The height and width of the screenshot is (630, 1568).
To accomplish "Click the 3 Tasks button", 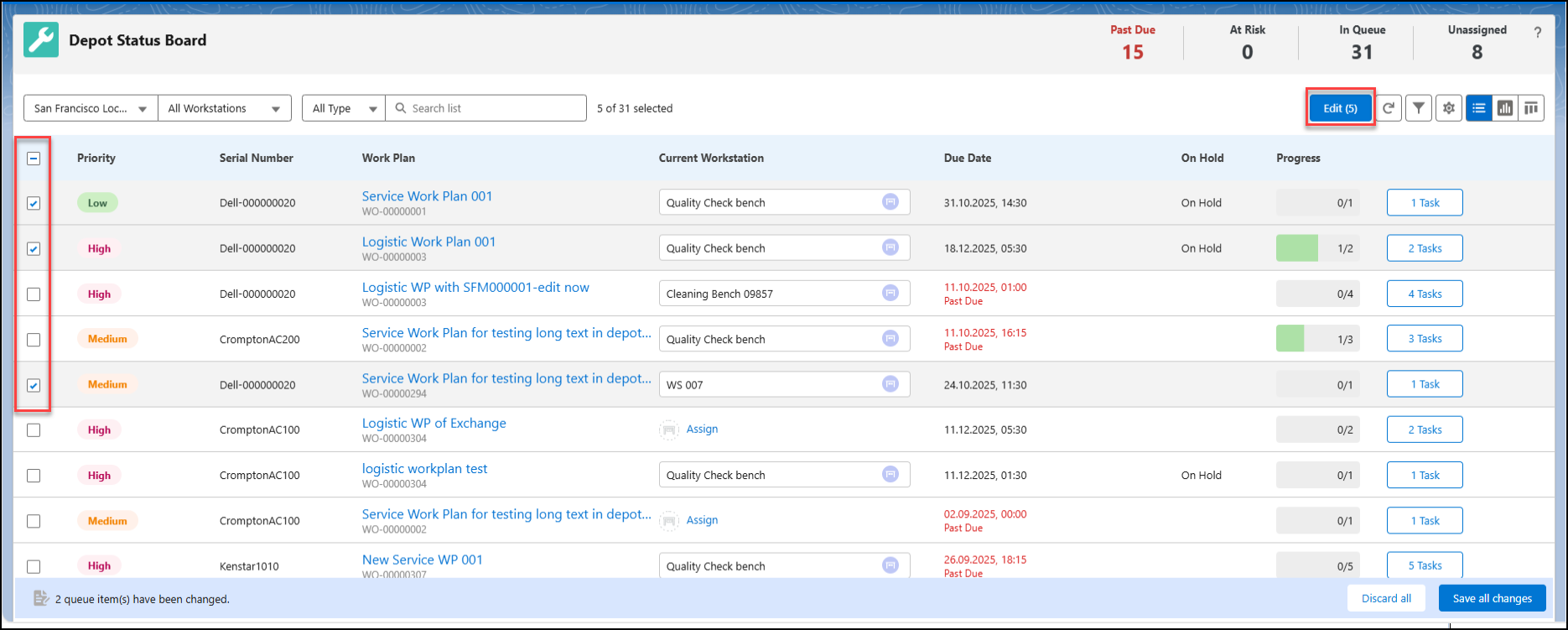I will (1425, 339).
